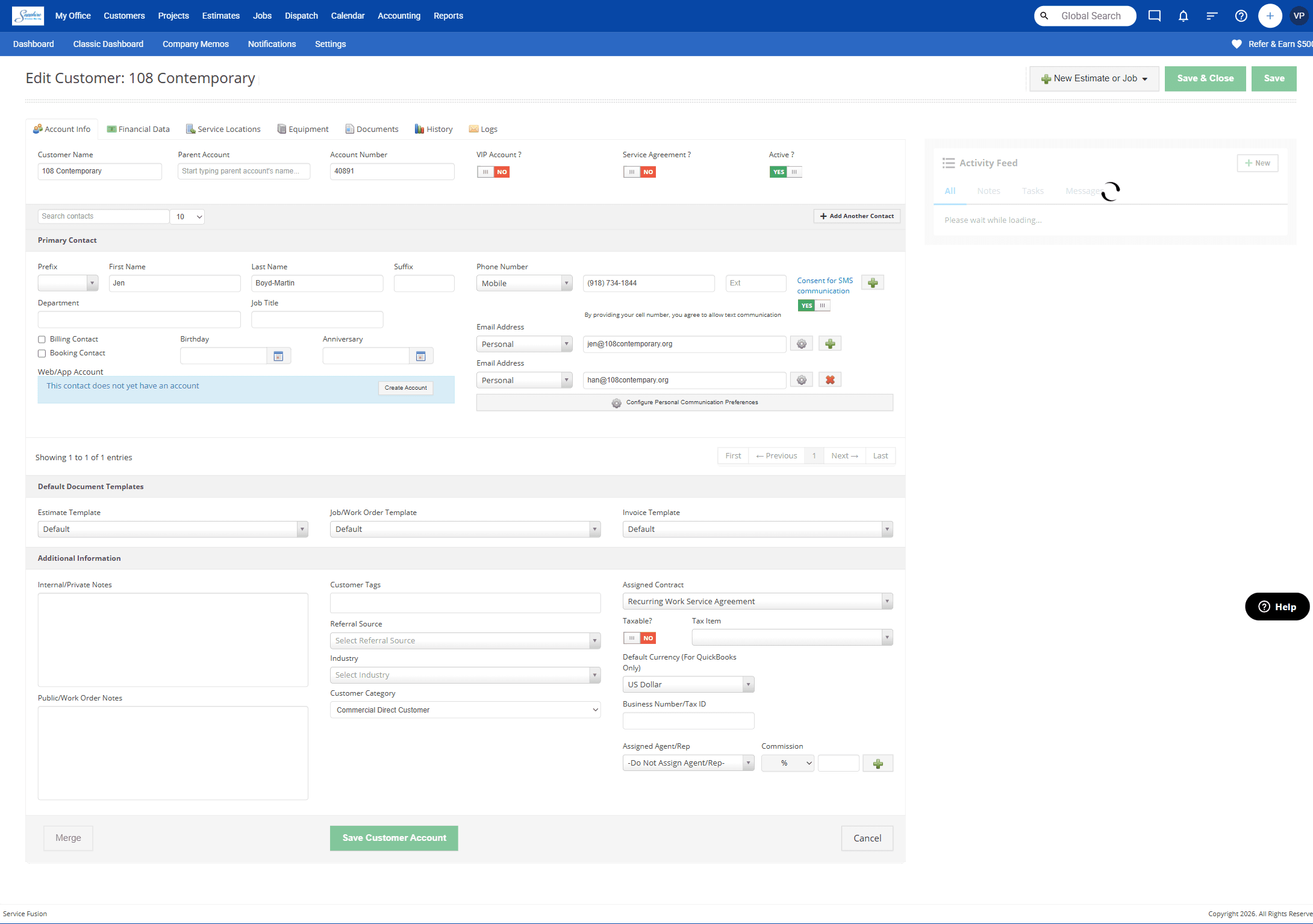Remove han@108contempary.org email with red X
1313x924 pixels.
tap(830, 380)
